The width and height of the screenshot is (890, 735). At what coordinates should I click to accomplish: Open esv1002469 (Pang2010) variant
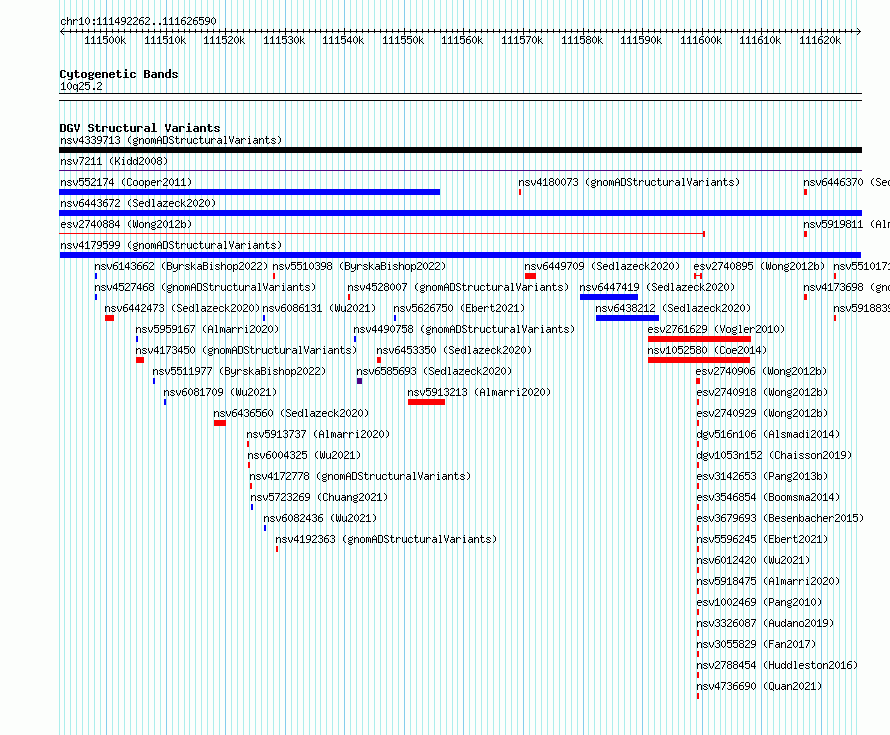(x=759, y=602)
